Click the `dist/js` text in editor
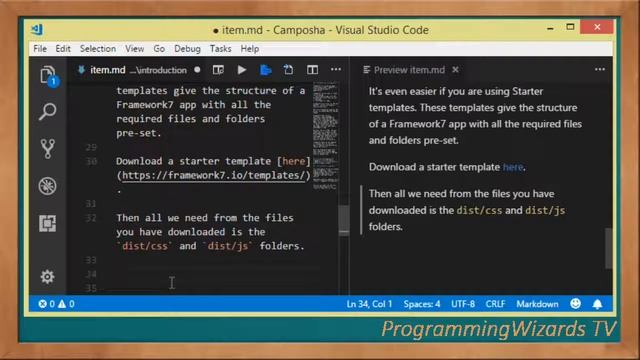Viewport: 640px width, 360px height. [x=228, y=246]
